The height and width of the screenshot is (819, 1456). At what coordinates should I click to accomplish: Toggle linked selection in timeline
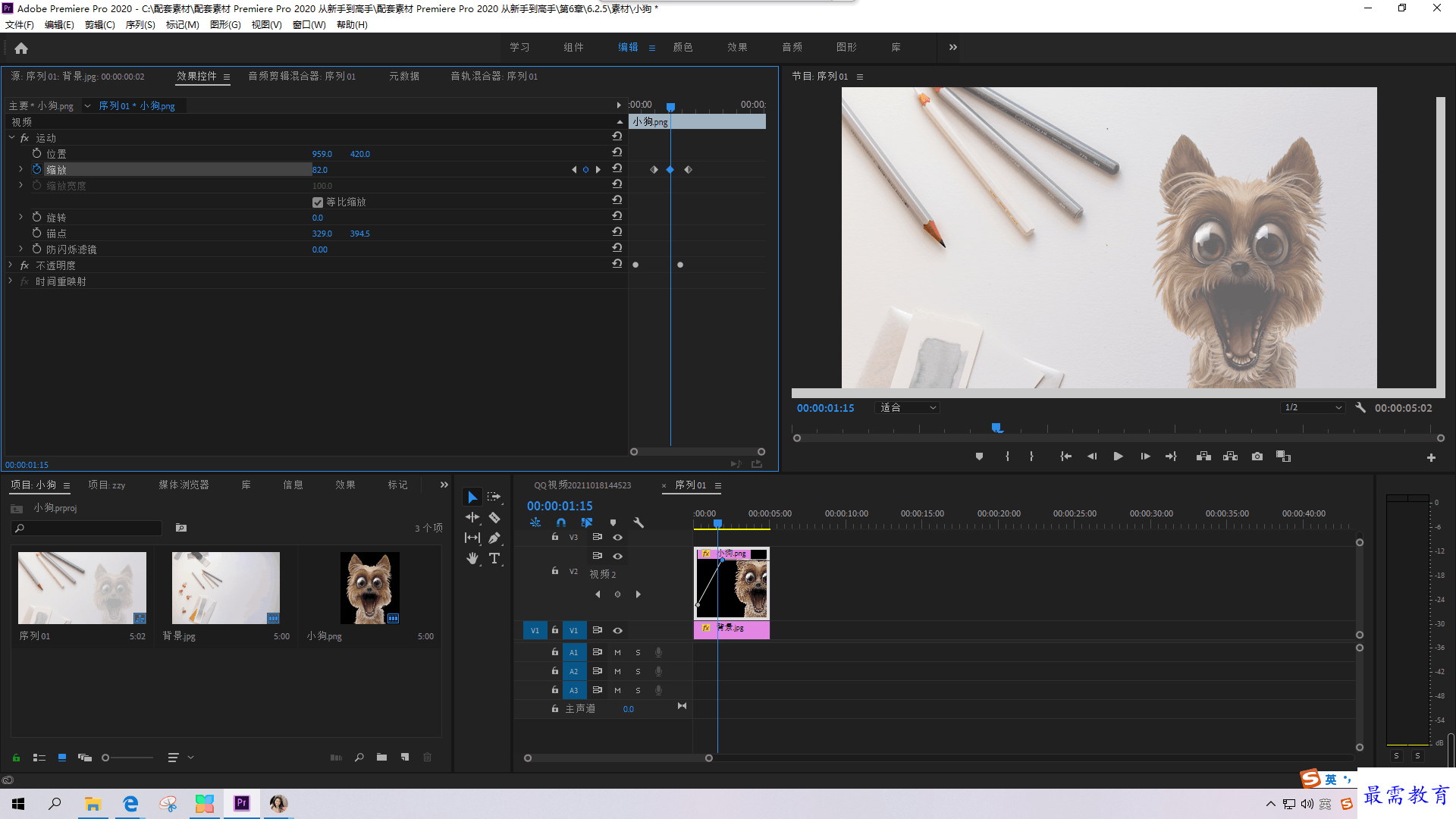[x=587, y=522]
